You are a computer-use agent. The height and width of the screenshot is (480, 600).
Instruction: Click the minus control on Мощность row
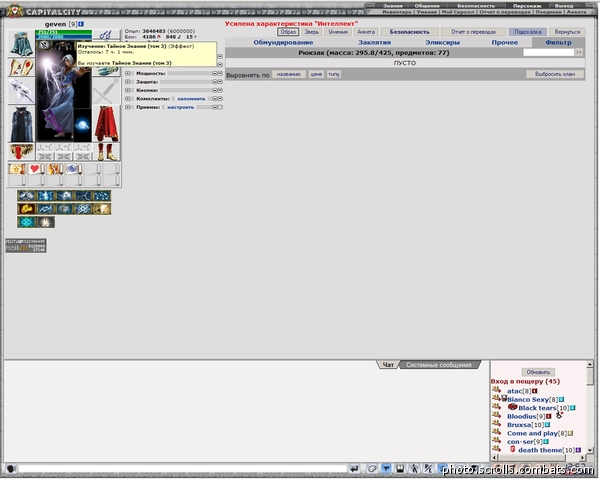(215, 73)
